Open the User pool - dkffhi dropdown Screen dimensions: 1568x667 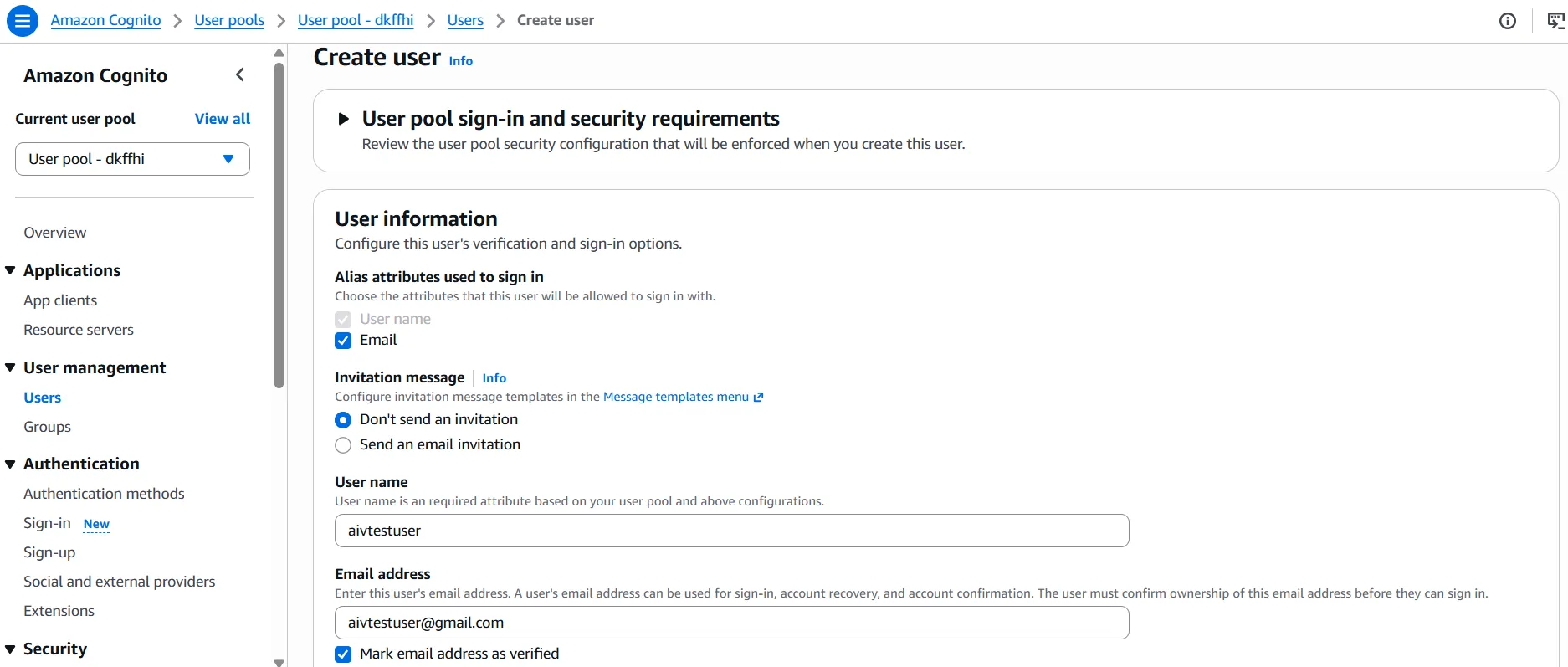pyautogui.click(x=132, y=159)
